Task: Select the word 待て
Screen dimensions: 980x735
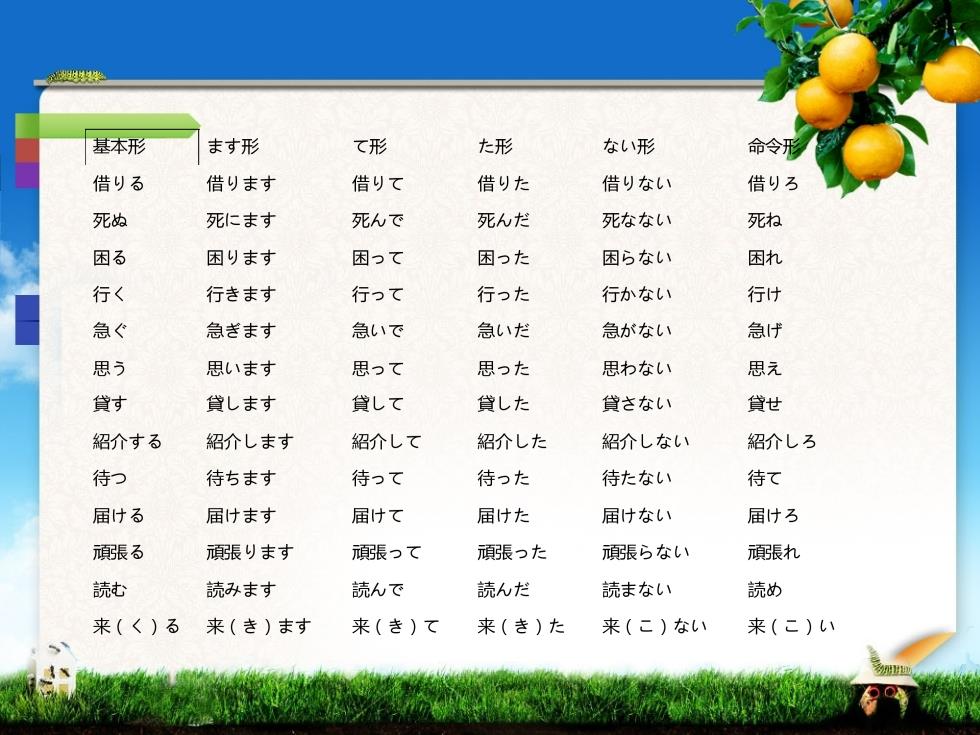Action: tap(765, 479)
